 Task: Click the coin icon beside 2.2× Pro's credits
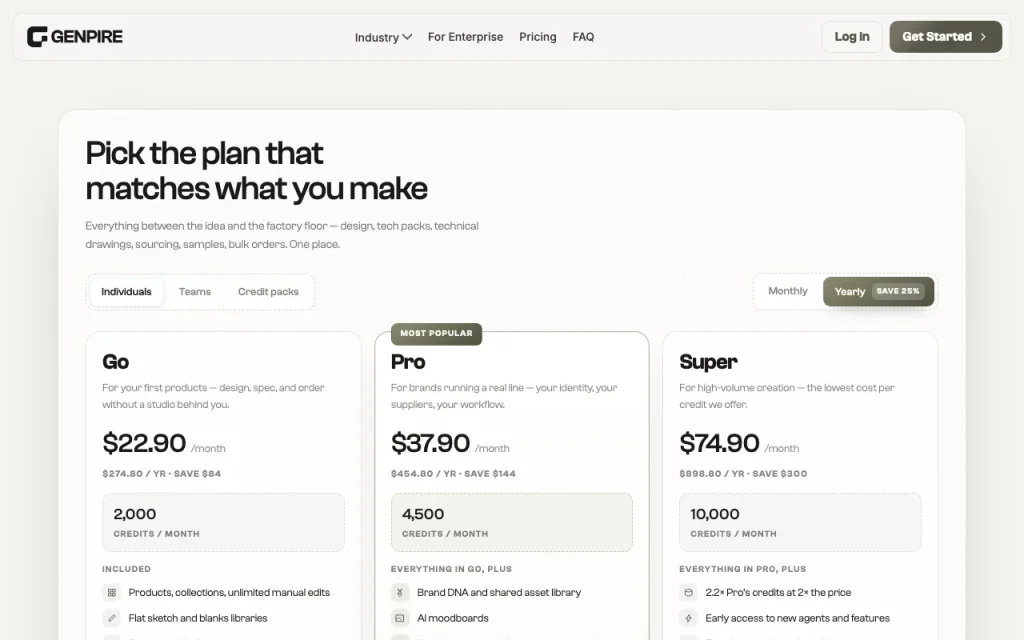(x=688, y=592)
